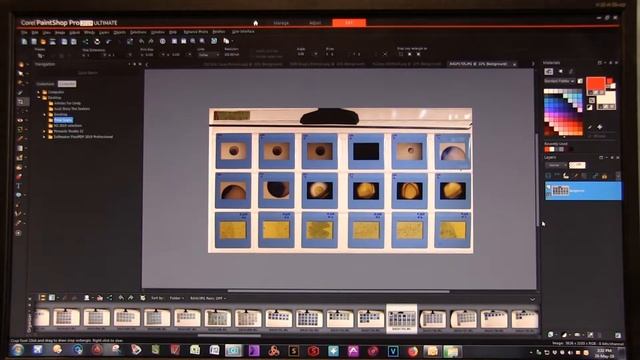Open the Collections tab in Navigation
Viewport: 640px width, 360px height.
[x=45, y=84]
